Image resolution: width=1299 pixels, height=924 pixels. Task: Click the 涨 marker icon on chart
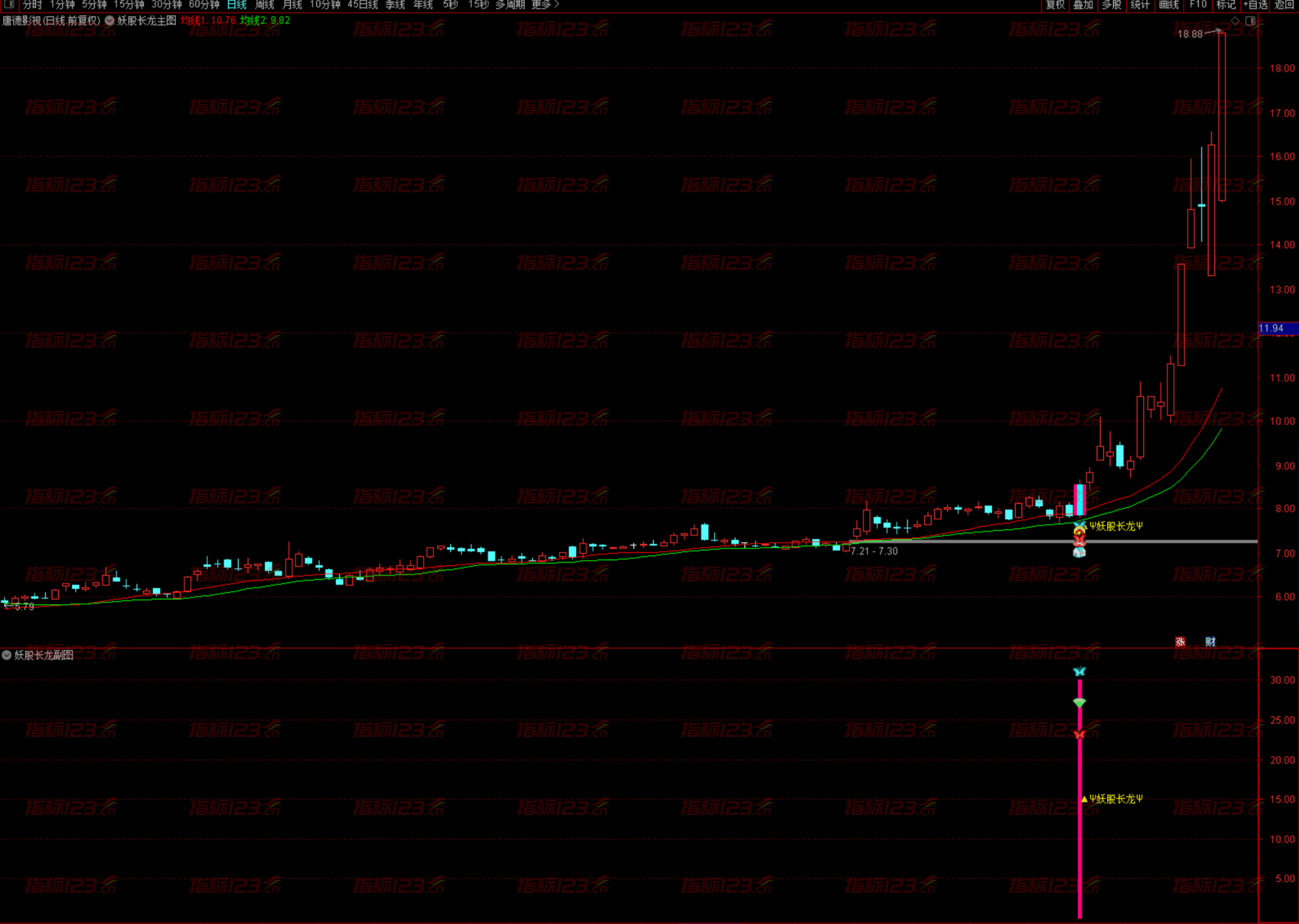[1181, 642]
